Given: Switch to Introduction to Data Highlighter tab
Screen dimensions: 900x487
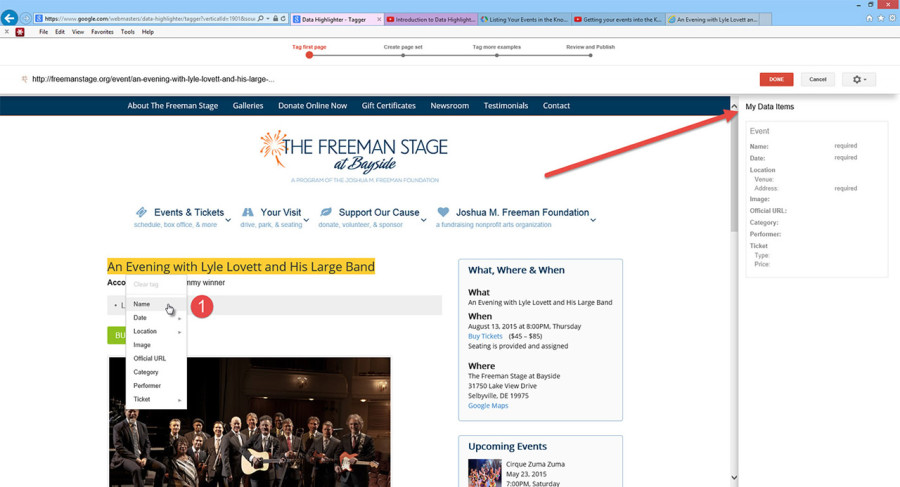Looking at the screenshot, I should [430, 20].
